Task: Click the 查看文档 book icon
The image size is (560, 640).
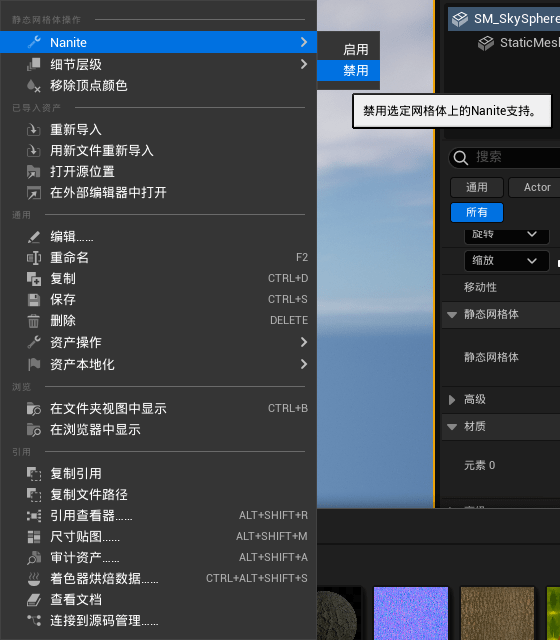Action: 34,600
